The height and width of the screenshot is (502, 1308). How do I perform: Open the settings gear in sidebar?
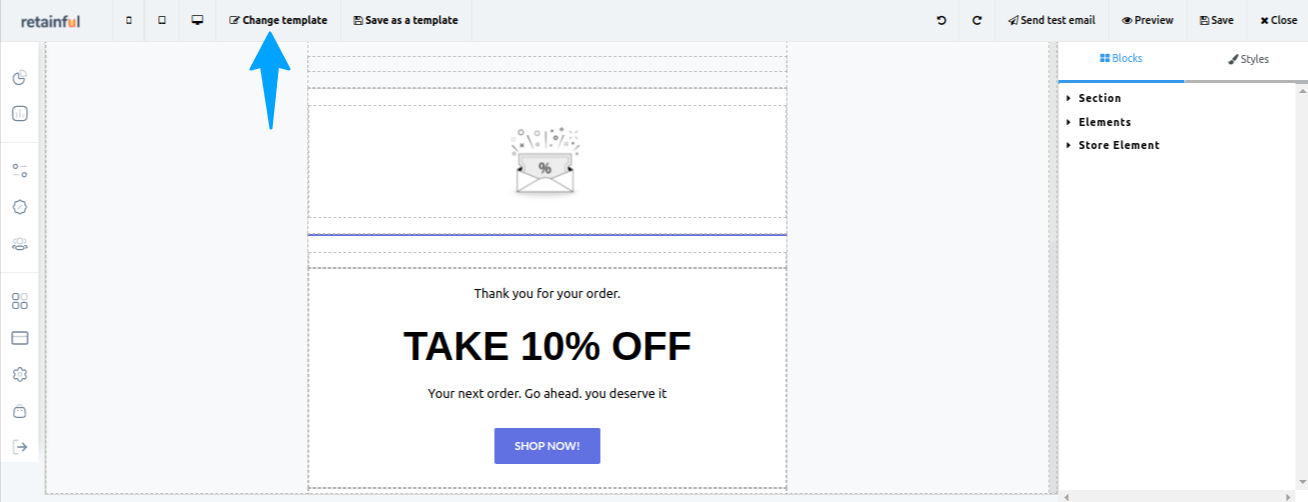[20, 374]
